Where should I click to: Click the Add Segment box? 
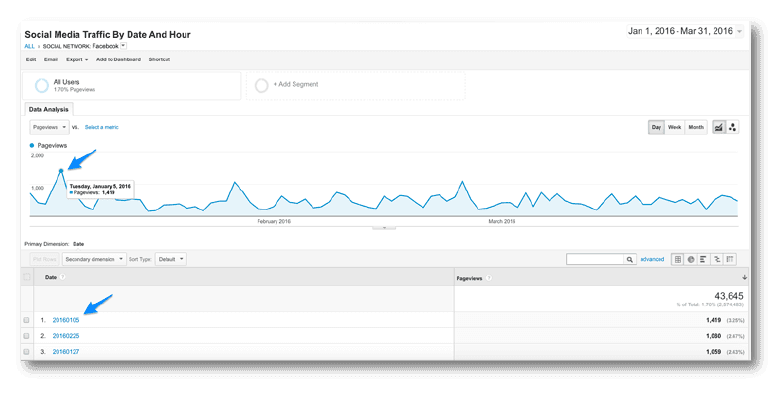356,86
